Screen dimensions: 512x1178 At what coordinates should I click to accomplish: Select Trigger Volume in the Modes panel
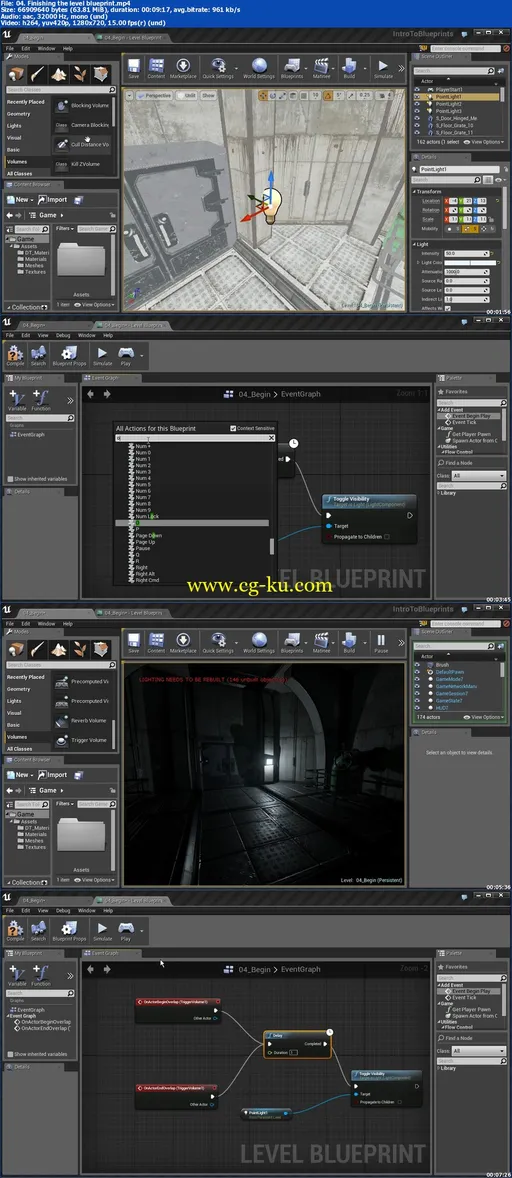click(83, 740)
